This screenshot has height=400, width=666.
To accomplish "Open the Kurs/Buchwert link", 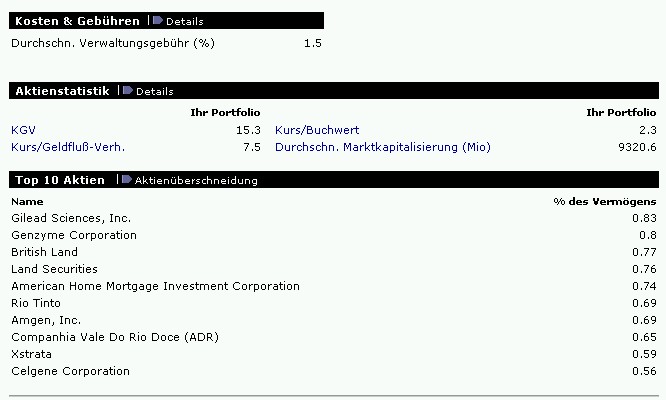I will click(x=317, y=130).
